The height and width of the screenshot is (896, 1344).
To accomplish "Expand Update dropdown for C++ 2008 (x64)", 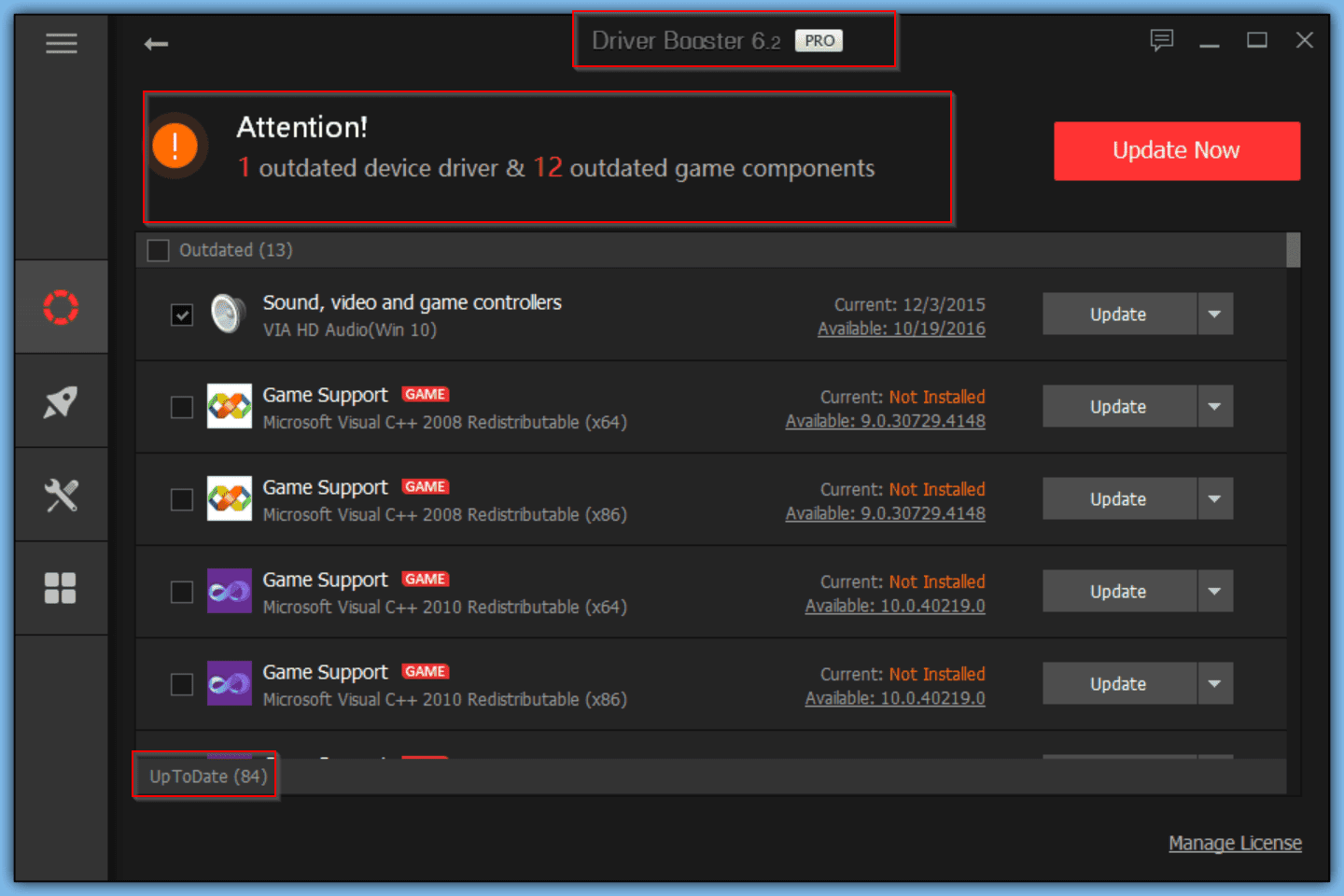I will click(1215, 406).
